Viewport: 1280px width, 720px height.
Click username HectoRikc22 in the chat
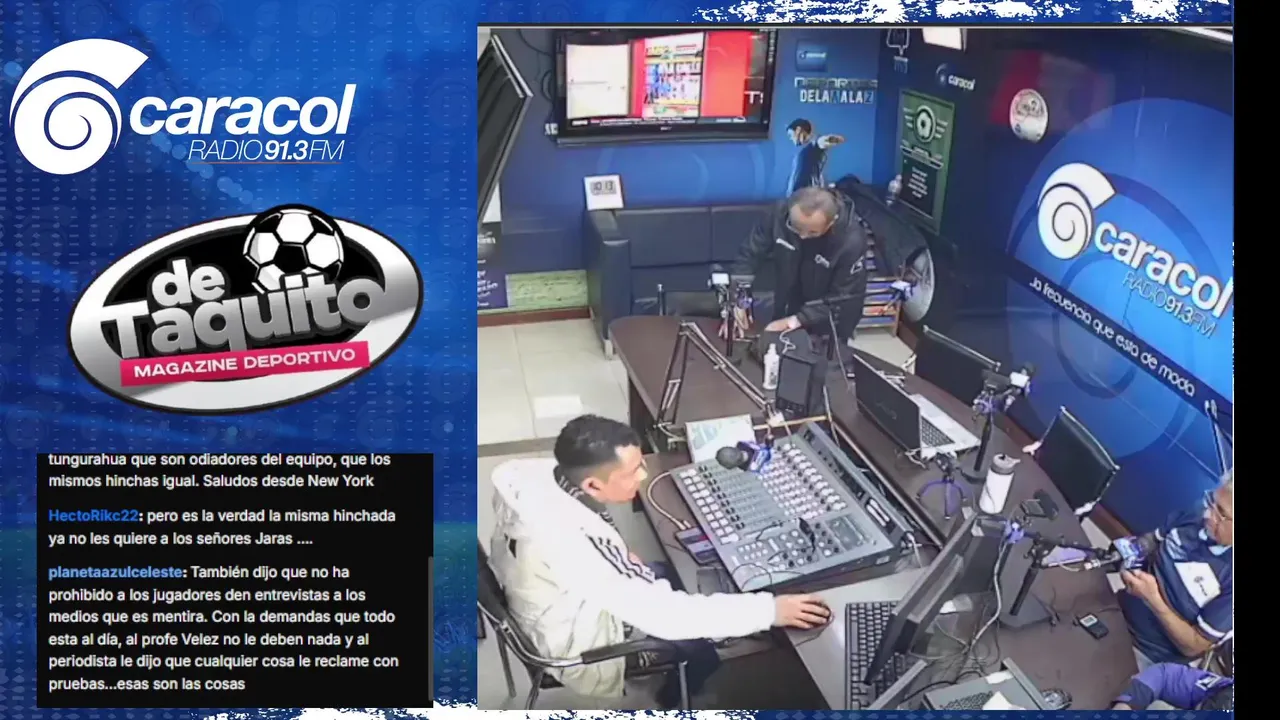93,516
